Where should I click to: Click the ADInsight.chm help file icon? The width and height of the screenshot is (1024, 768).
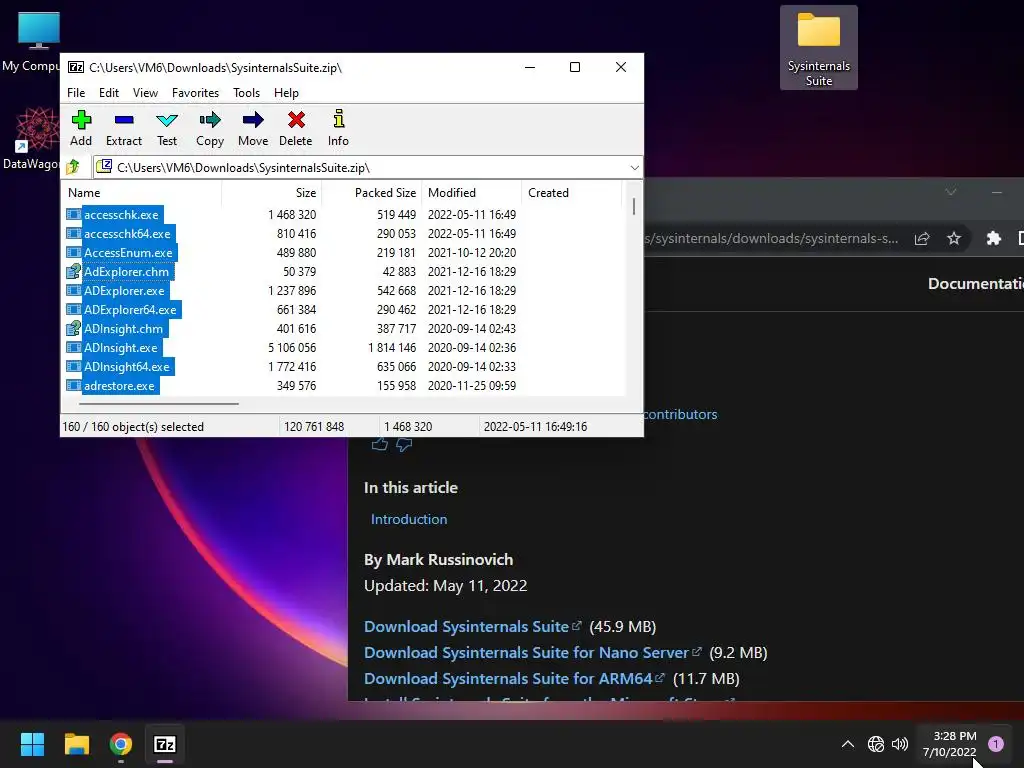point(74,328)
